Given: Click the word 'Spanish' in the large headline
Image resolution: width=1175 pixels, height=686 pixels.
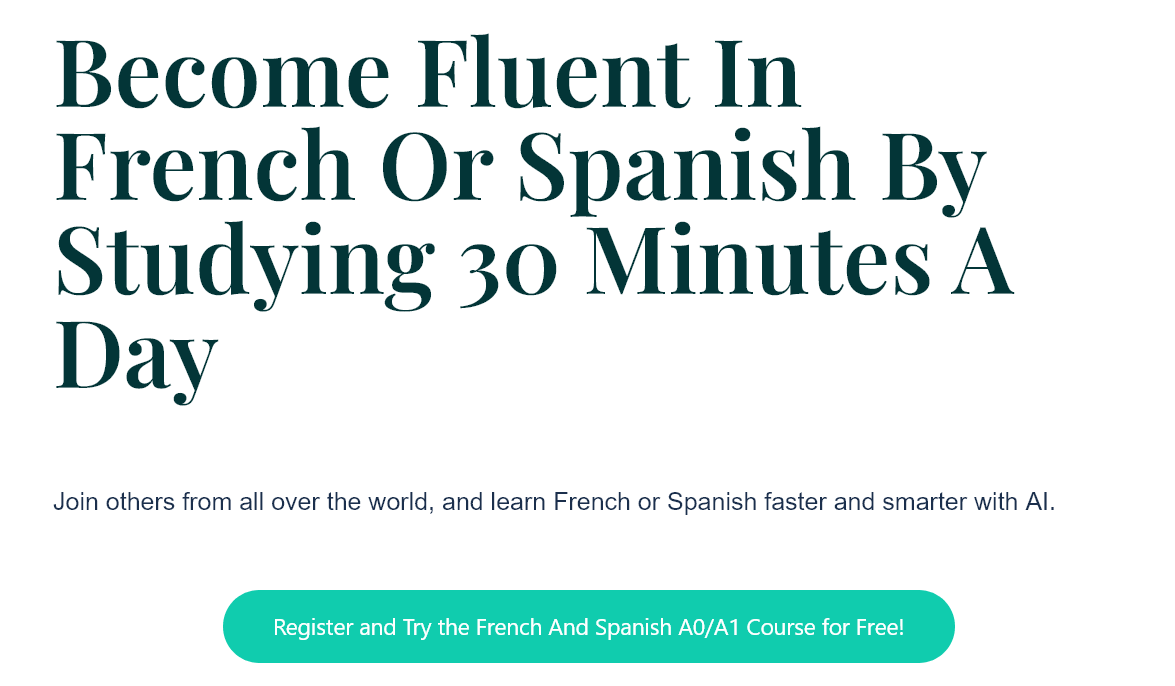Looking at the screenshot, I should 686,171.
